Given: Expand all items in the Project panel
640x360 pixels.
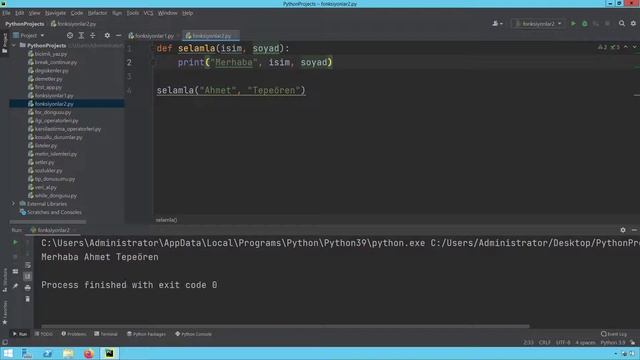Looking at the screenshot, I should (81, 36).
